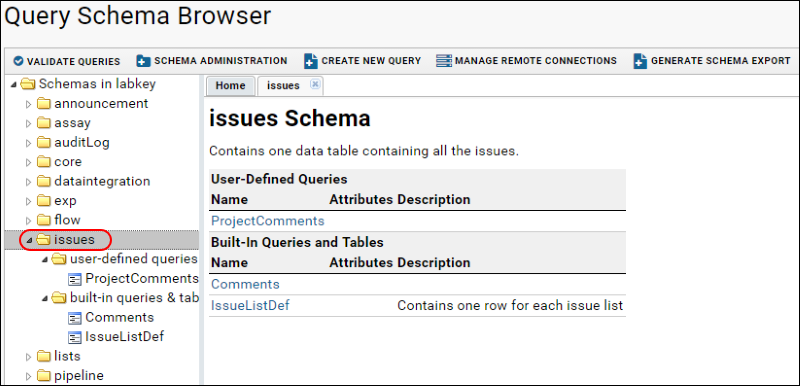Switch to the Home tab

click(x=230, y=86)
